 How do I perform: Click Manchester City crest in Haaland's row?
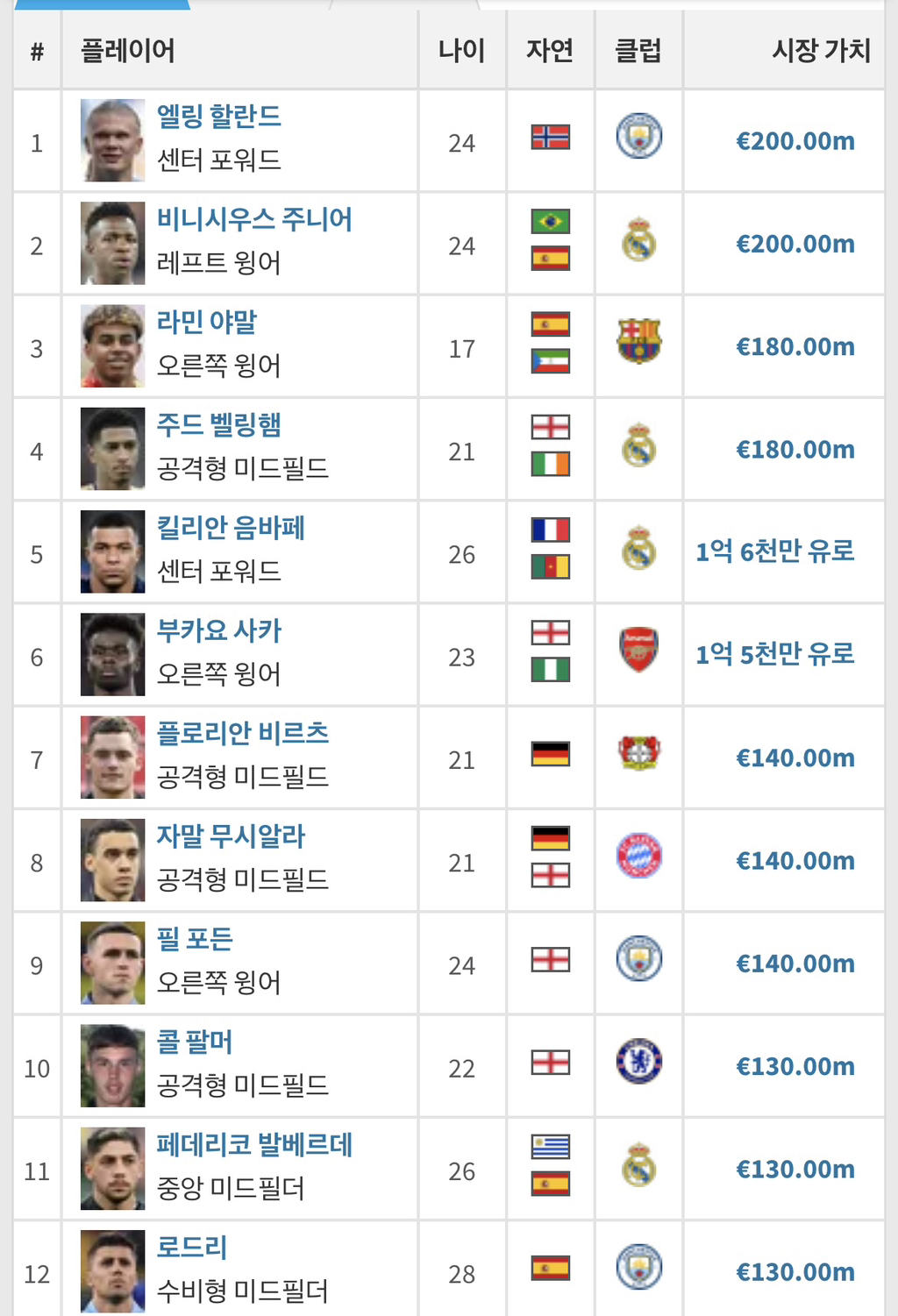[x=638, y=136]
